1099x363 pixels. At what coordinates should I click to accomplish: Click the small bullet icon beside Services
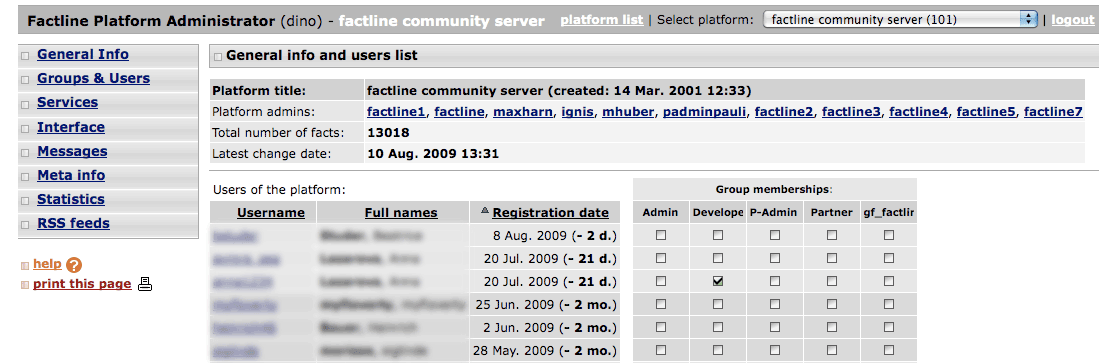pos(25,104)
